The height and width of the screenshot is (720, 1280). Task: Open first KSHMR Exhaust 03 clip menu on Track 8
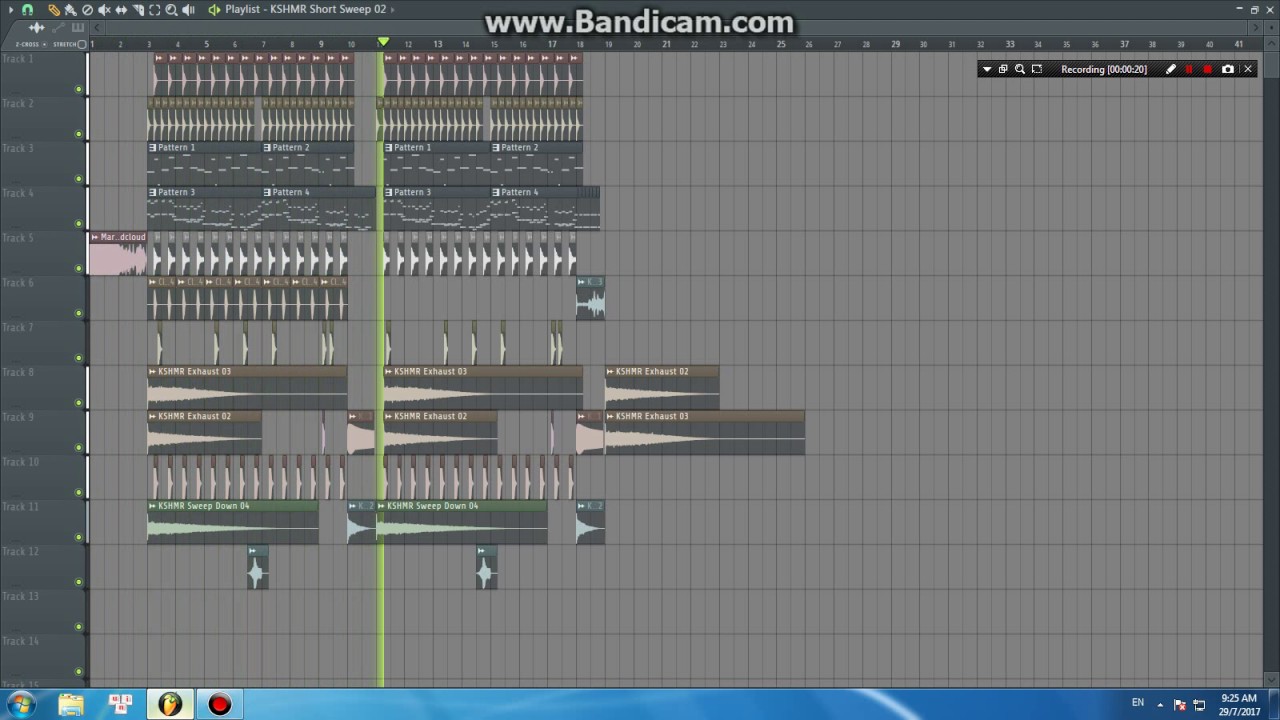coord(153,372)
